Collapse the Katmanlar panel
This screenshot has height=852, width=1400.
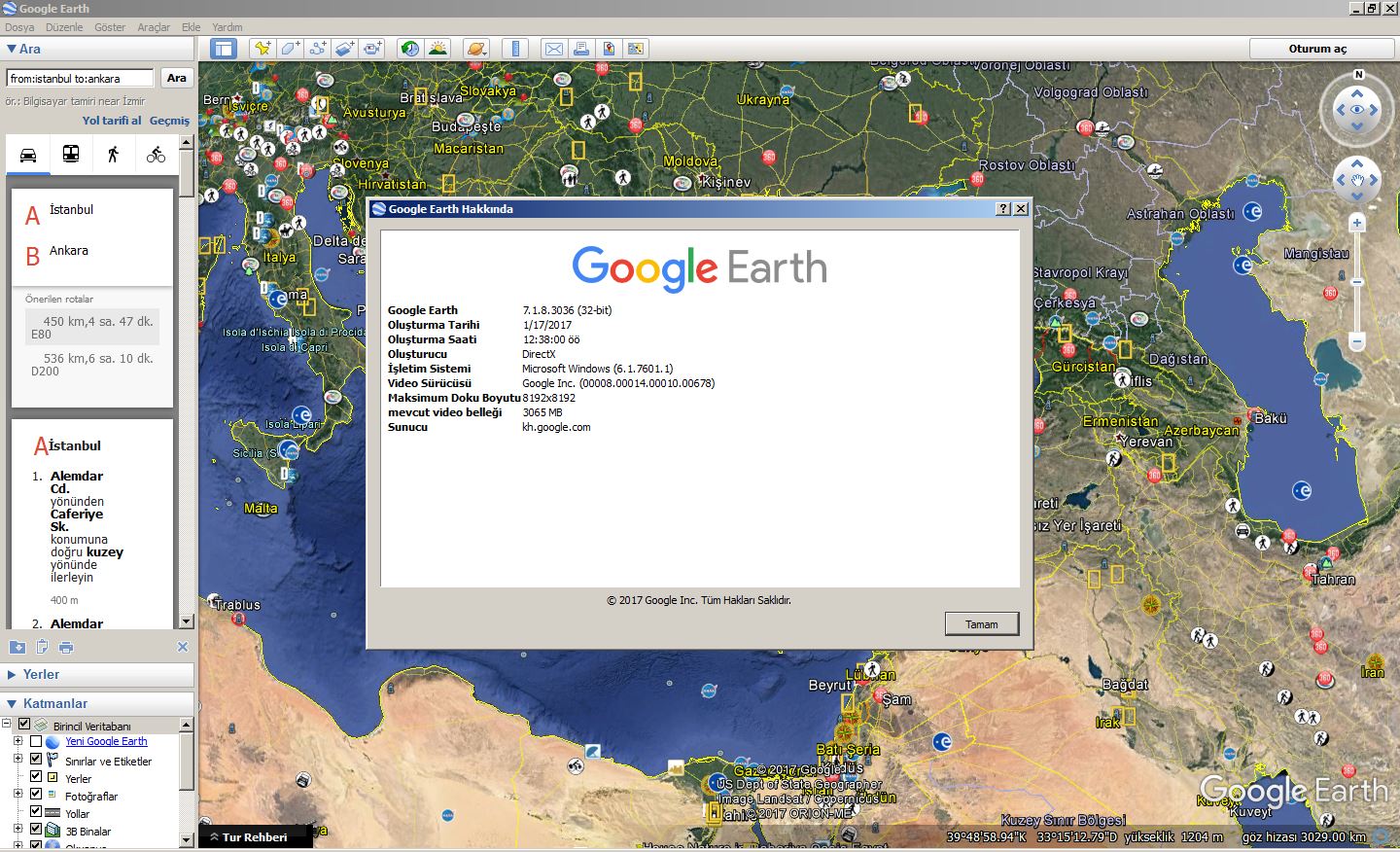[12, 703]
